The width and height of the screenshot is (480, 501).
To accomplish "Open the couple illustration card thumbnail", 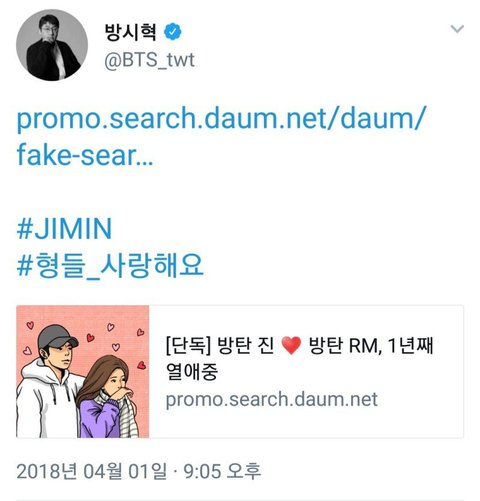I will 83,371.
